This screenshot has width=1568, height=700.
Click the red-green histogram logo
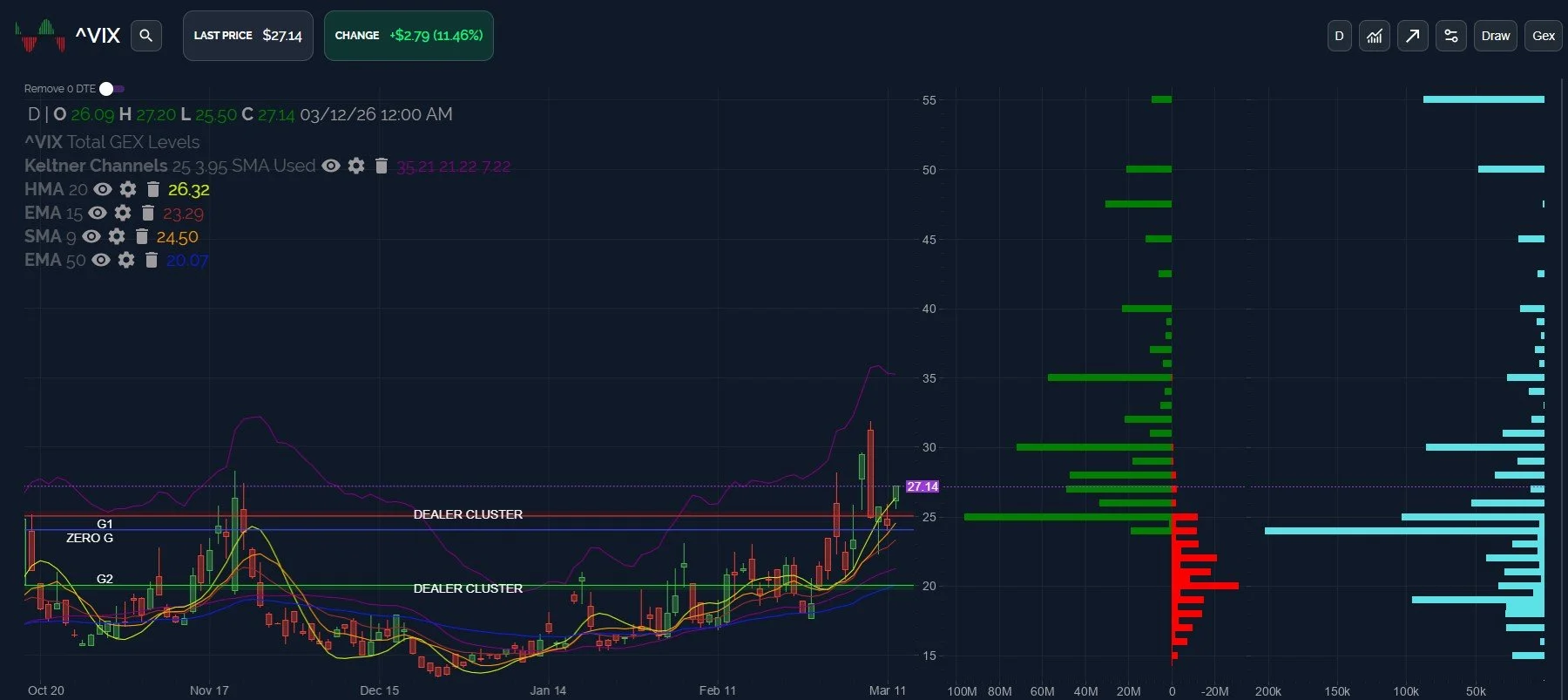pos(40,36)
